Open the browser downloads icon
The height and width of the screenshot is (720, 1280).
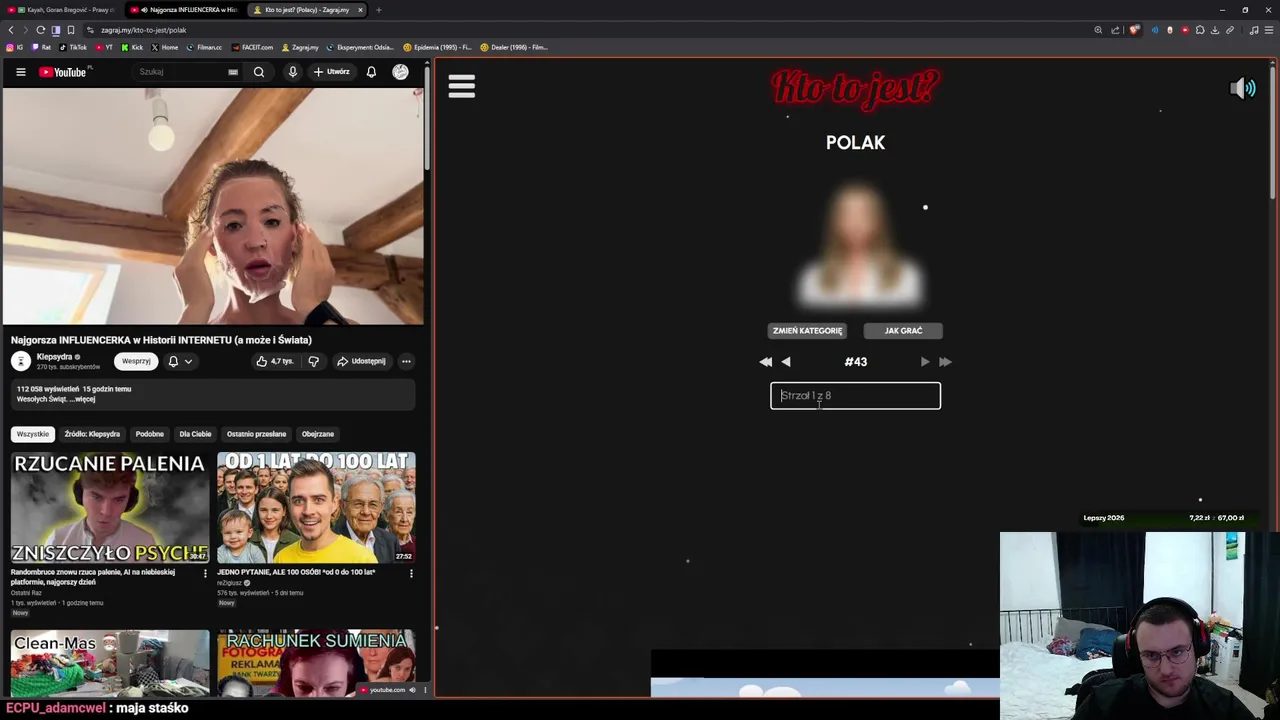pyautogui.click(x=1215, y=30)
